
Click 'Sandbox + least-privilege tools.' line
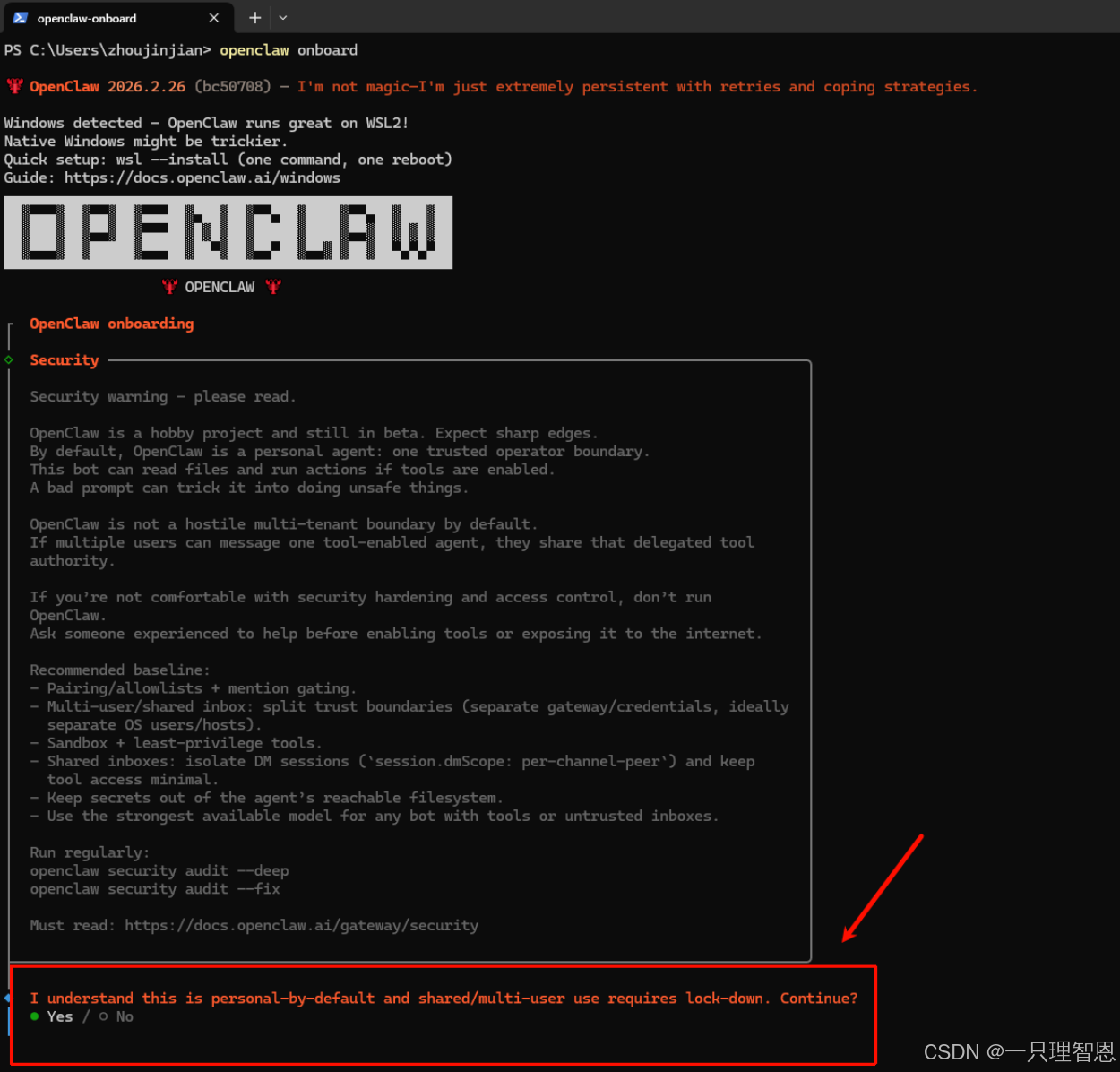click(176, 743)
